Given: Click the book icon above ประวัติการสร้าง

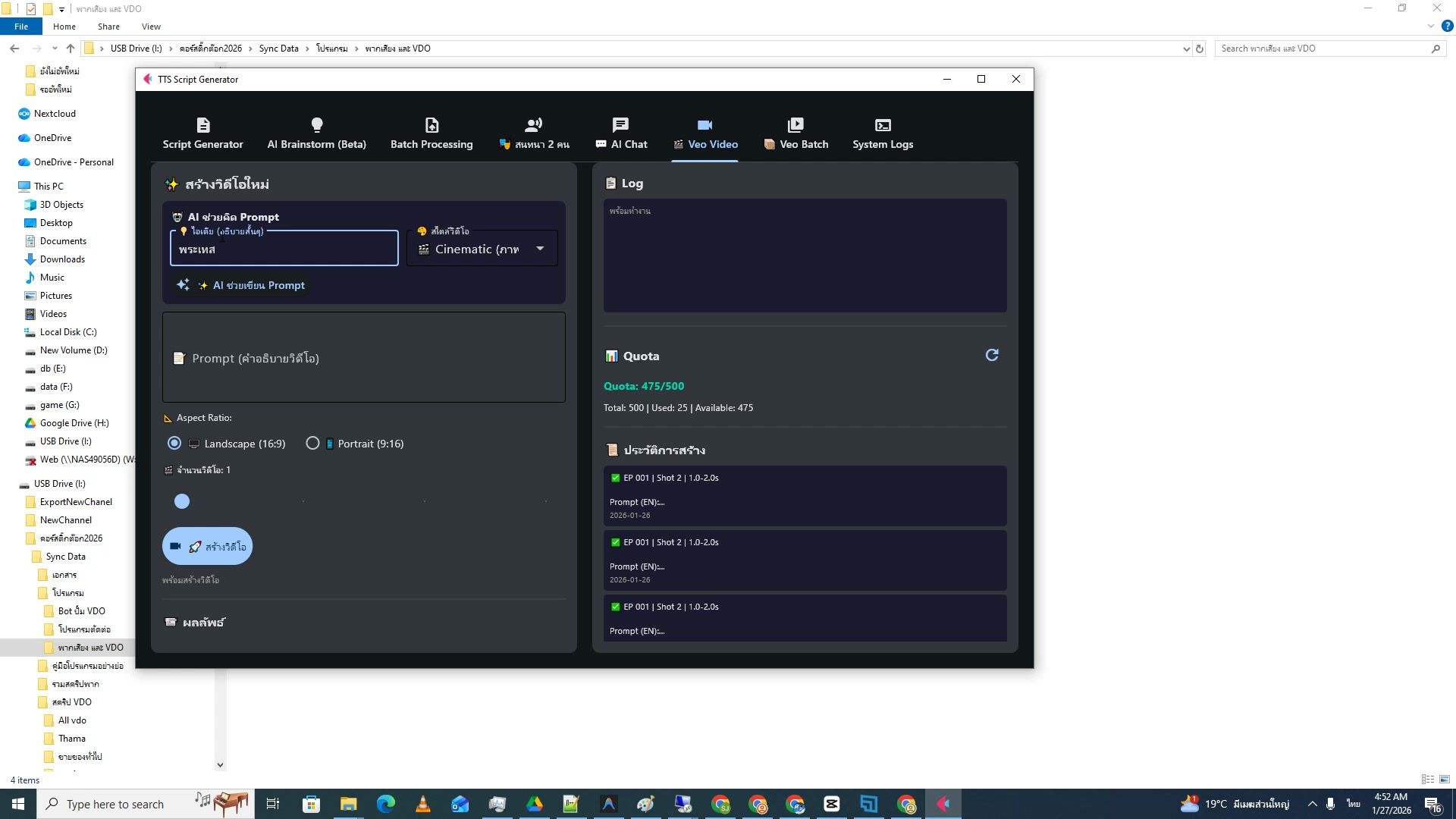Looking at the screenshot, I should pyautogui.click(x=613, y=449).
